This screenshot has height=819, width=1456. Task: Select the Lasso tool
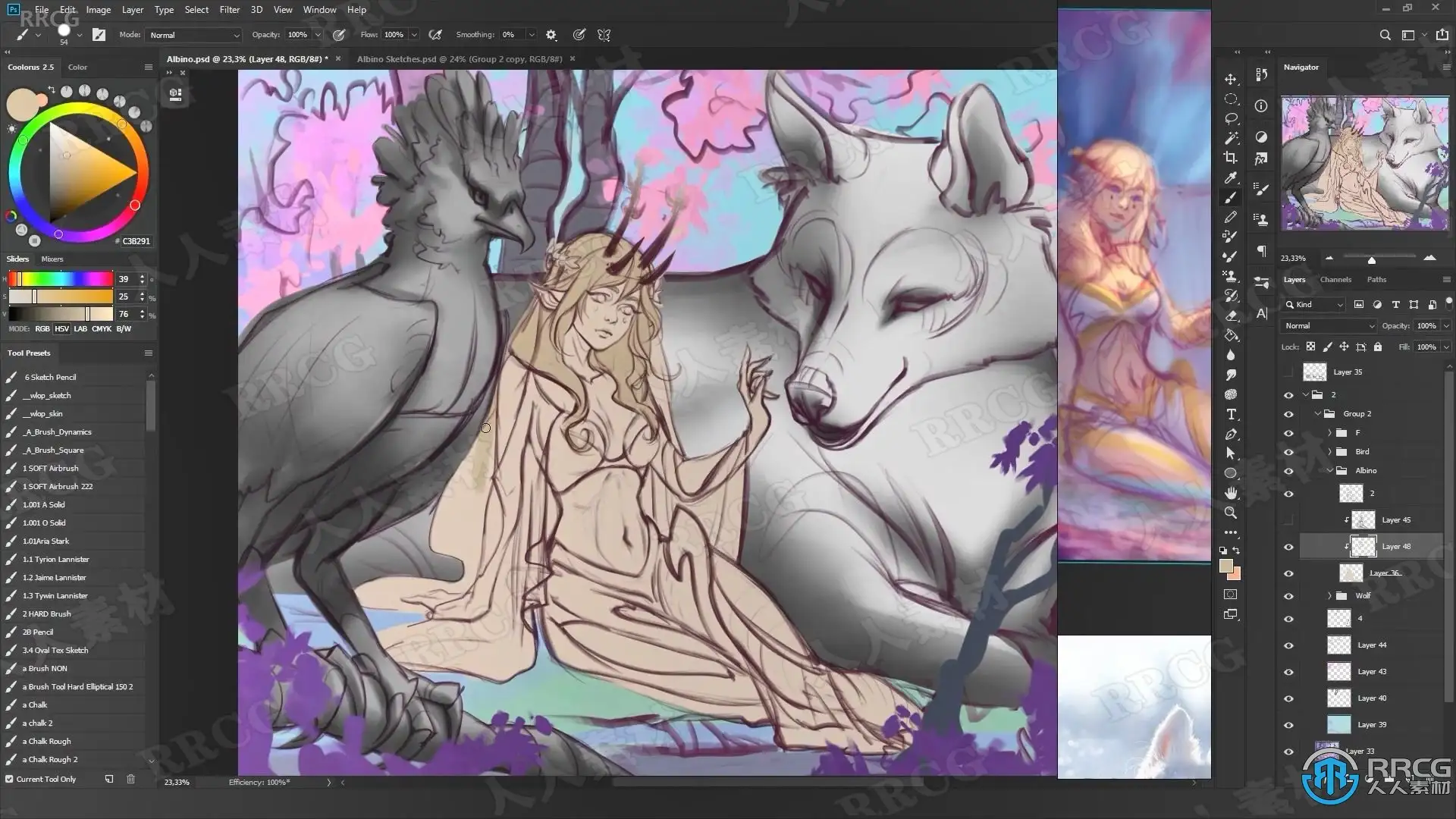[x=1230, y=118]
